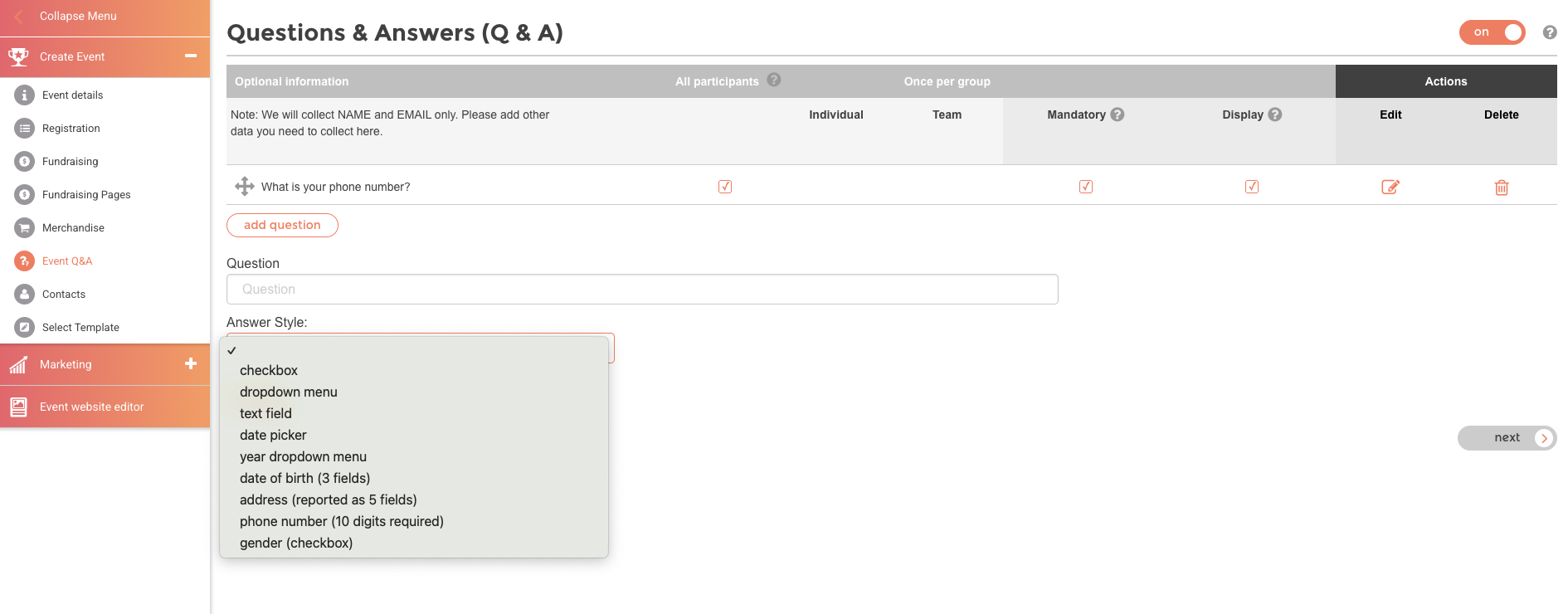Click the Individual column header

836,115
